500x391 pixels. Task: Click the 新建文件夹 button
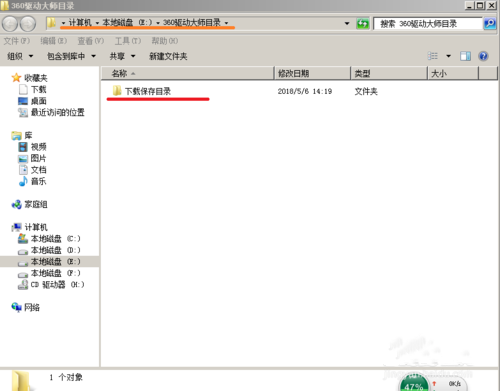[x=168, y=56]
